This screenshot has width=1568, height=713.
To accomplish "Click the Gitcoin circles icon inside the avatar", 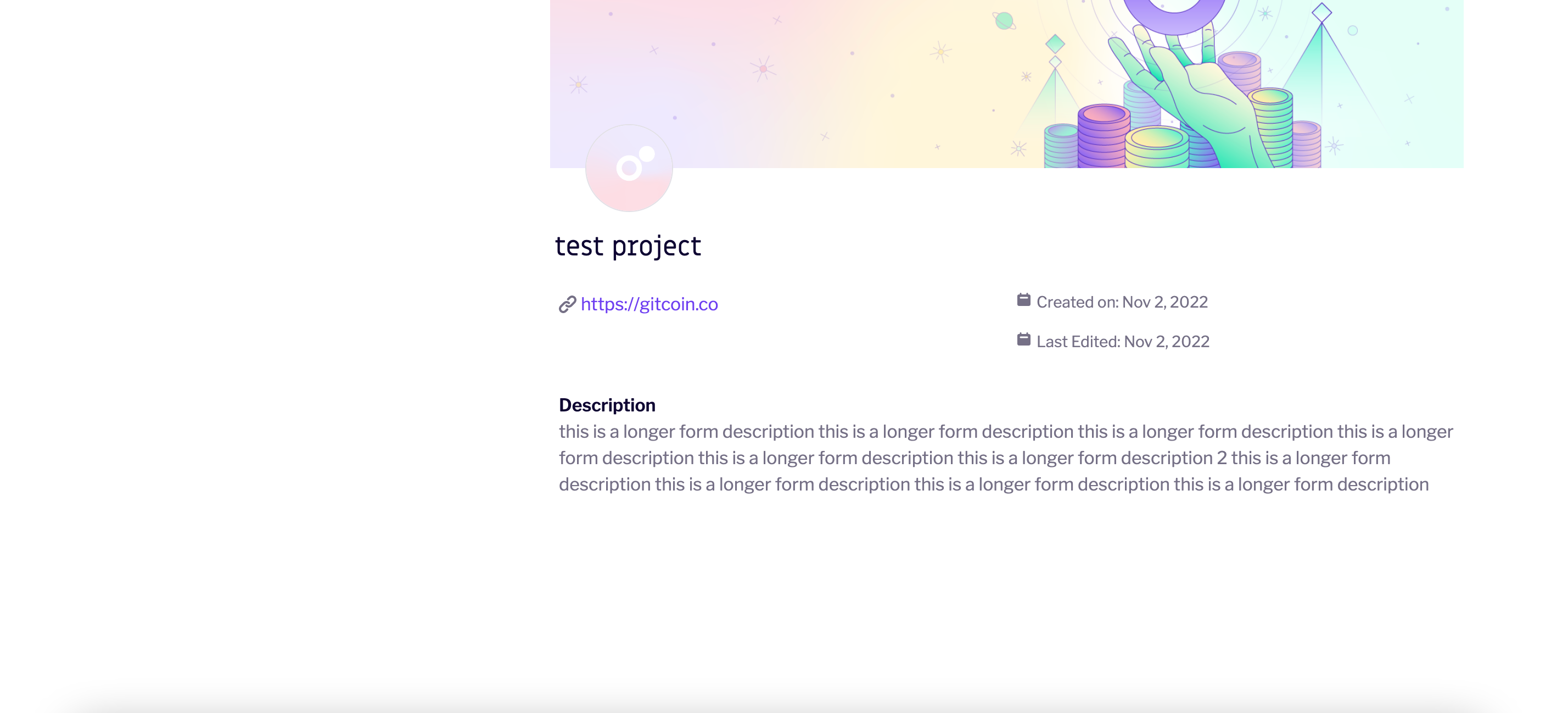I will [631, 165].
